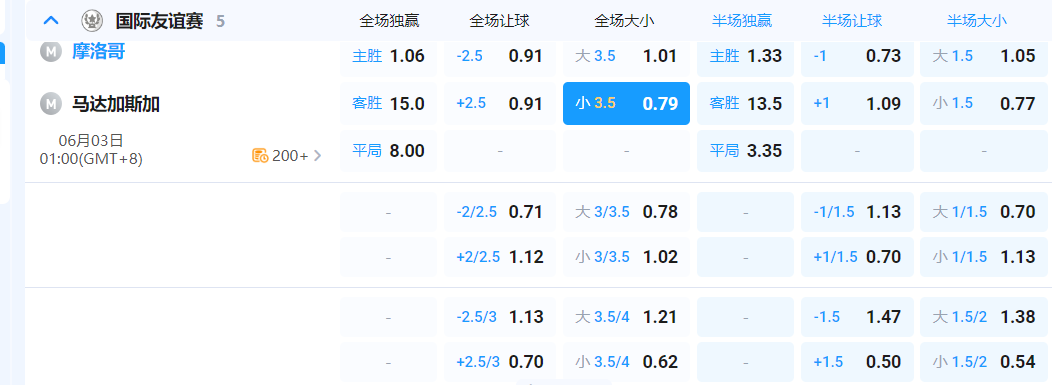Open the 马达加斯加 team name
Screen dimensions: 1052x385
(x=116, y=104)
